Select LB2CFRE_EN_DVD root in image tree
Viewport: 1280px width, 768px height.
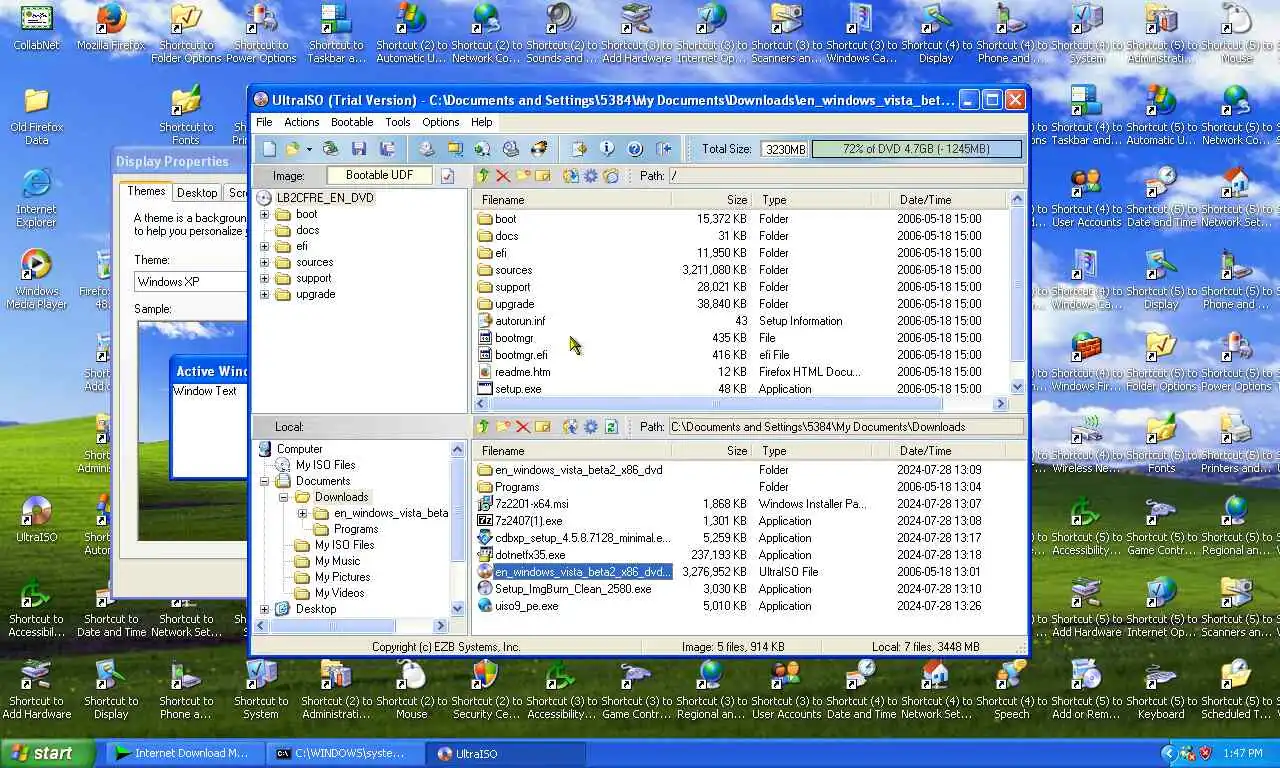[325, 198]
